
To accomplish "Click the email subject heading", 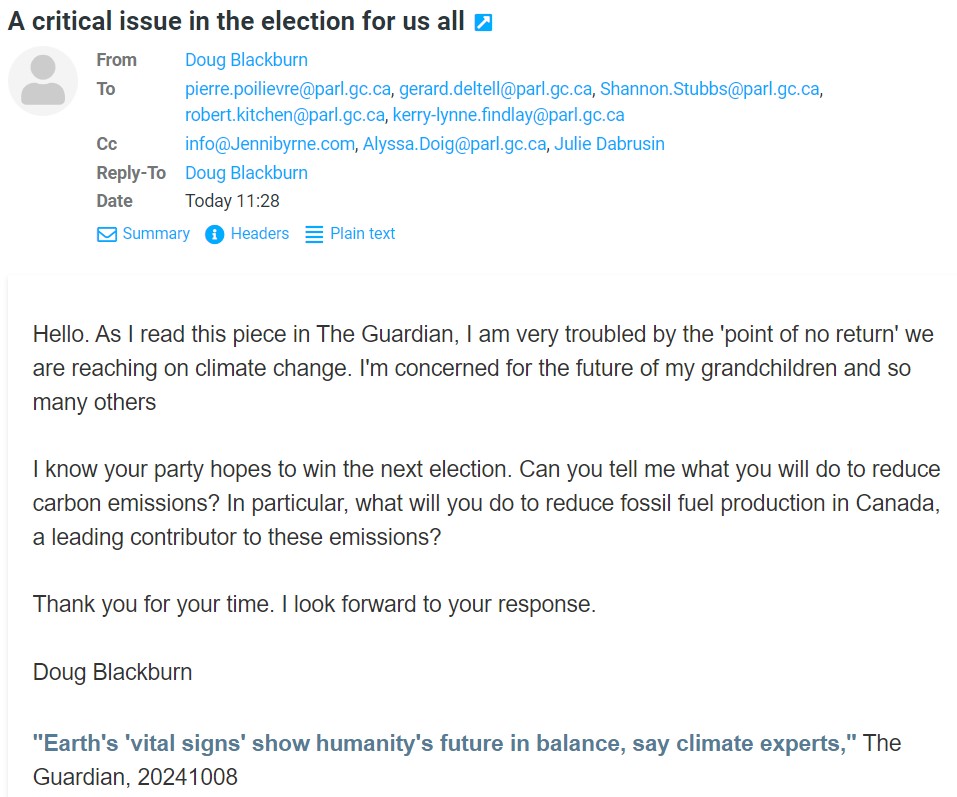I will point(236,22).
